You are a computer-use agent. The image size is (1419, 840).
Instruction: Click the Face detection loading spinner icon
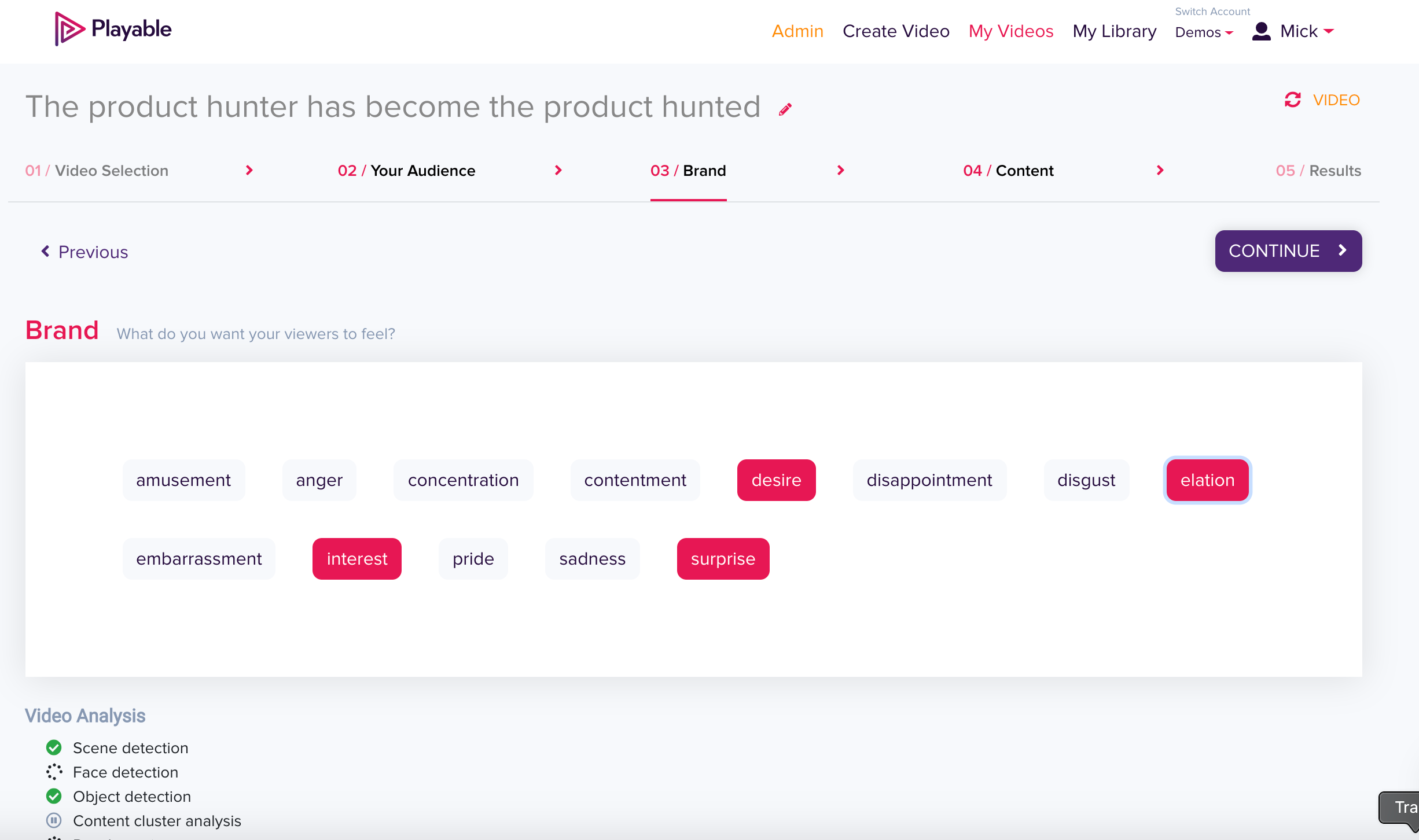pyautogui.click(x=54, y=772)
